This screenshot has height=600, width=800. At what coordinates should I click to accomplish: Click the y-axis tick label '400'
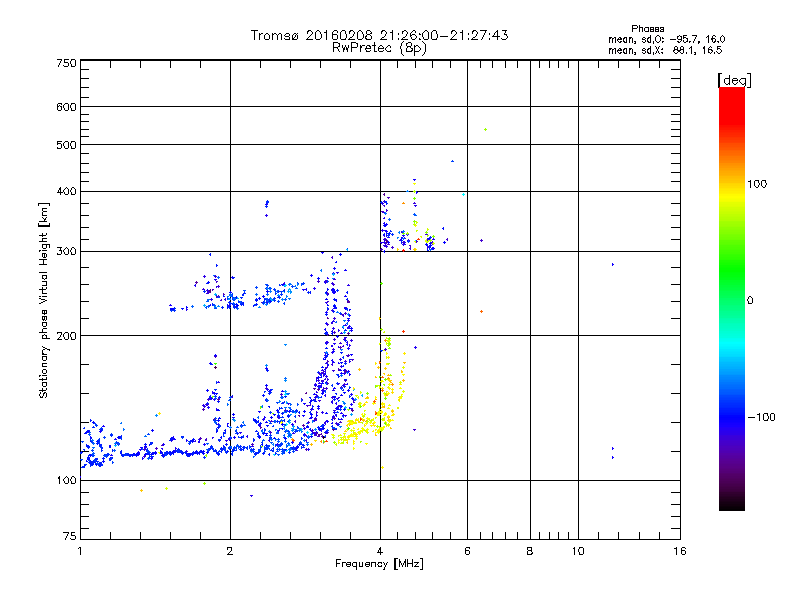coord(66,192)
